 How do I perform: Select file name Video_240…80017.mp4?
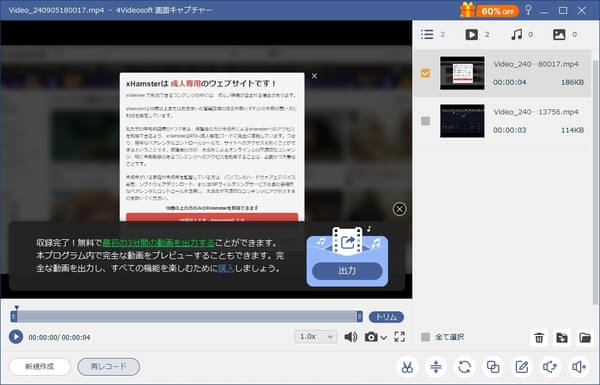[536, 64]
